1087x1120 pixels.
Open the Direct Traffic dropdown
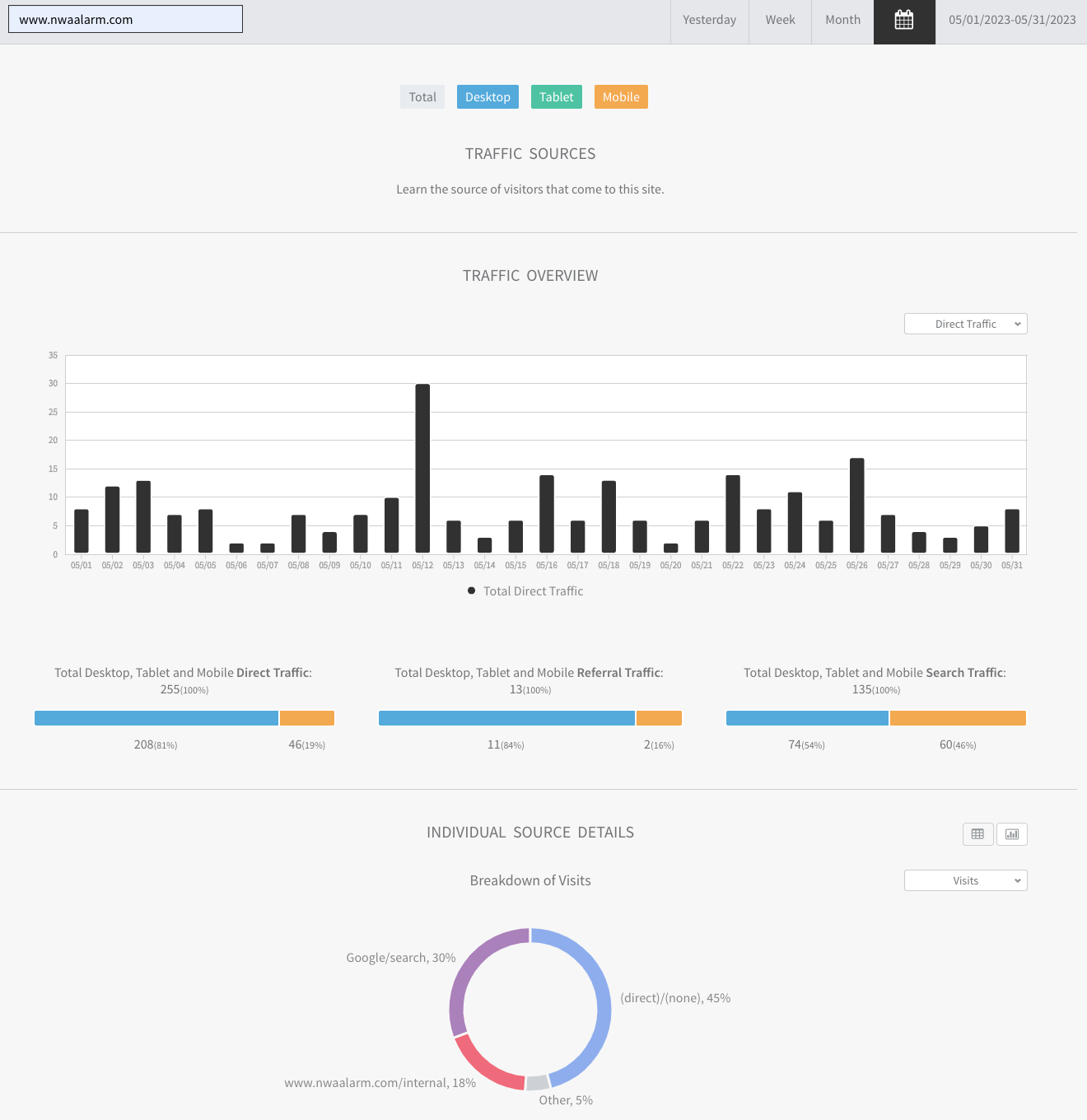tap(966, 324)
